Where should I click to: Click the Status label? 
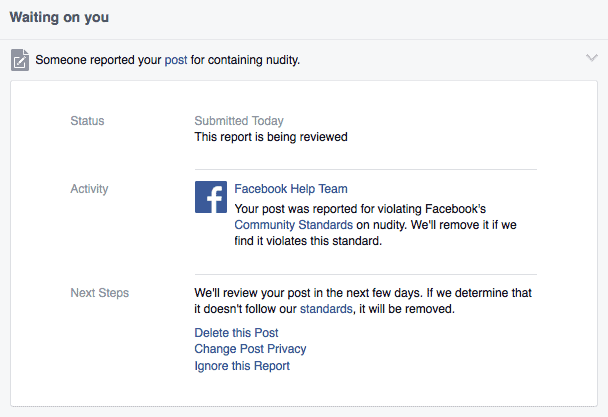click(87, 121)
